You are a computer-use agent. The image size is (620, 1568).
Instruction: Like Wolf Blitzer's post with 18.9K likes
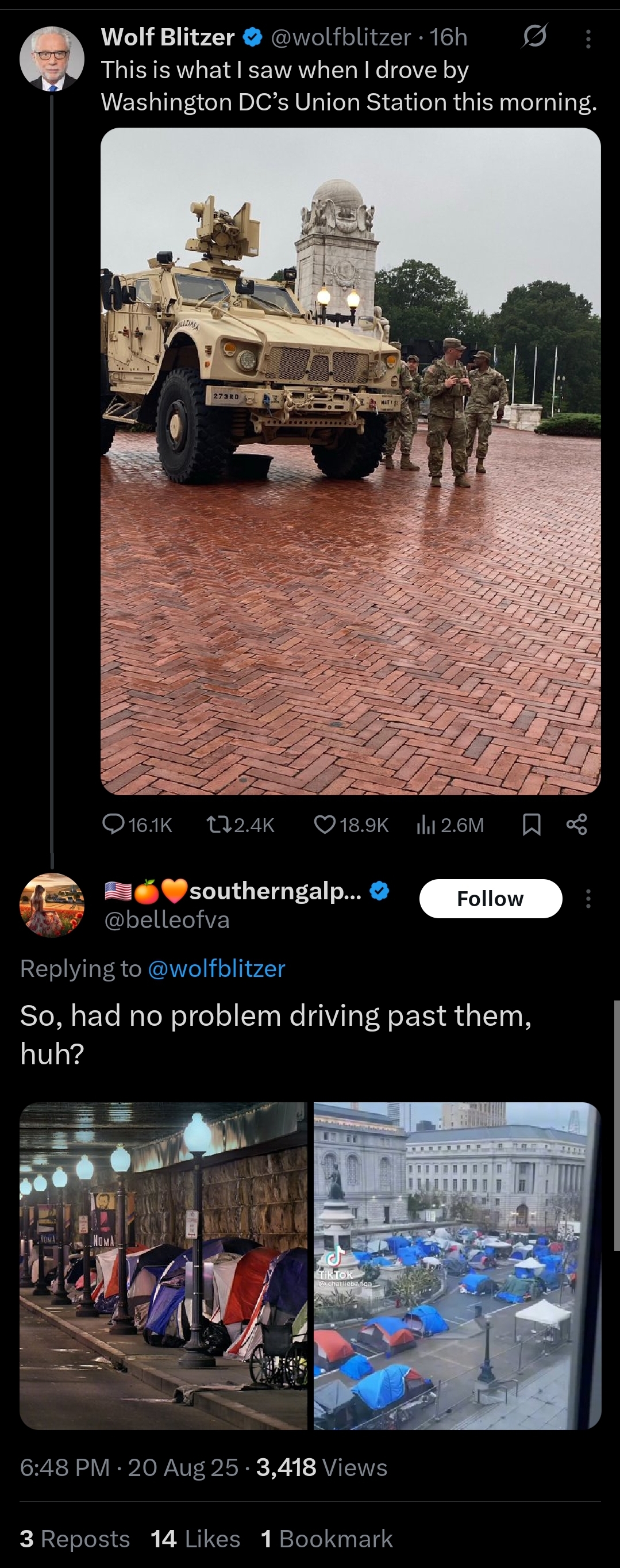click(x=324, y=824)
